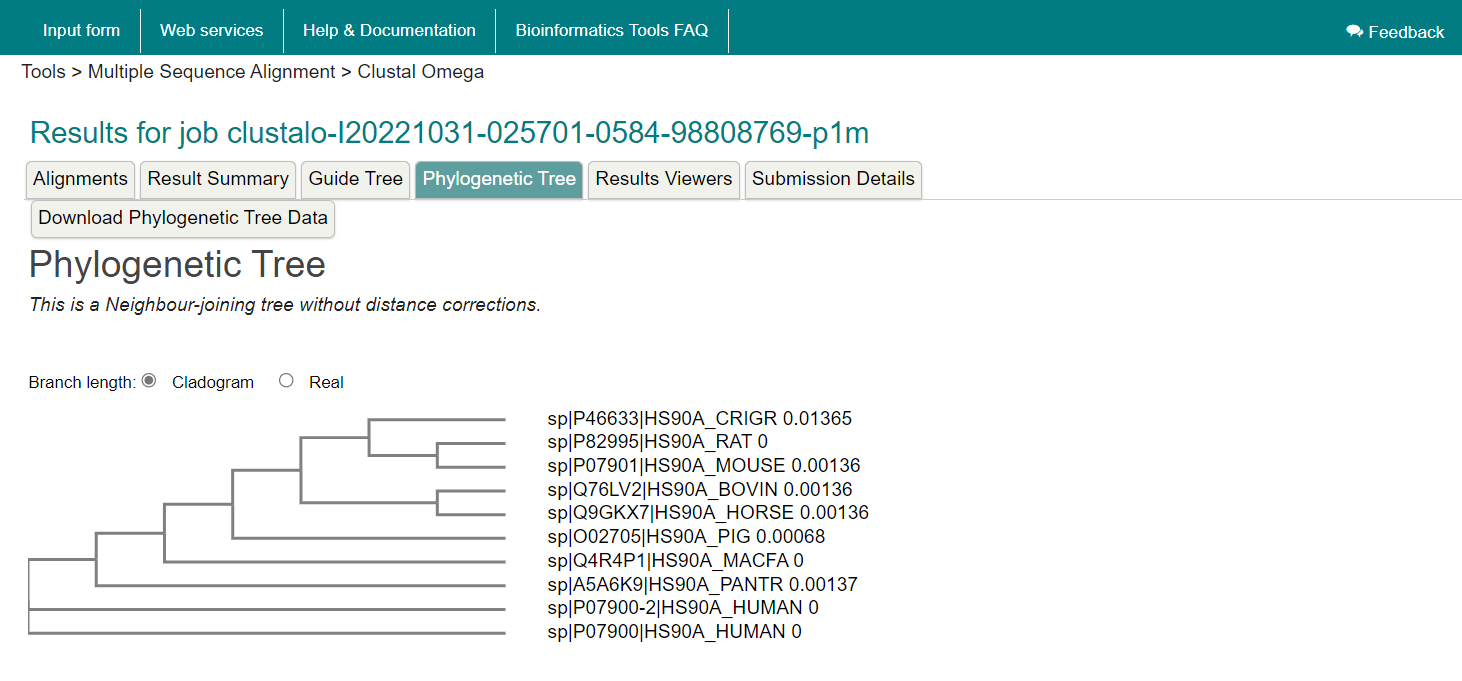1462x681 pixels.
Task: Click the HS90A_RAT tree label
Action: [658, 441]
